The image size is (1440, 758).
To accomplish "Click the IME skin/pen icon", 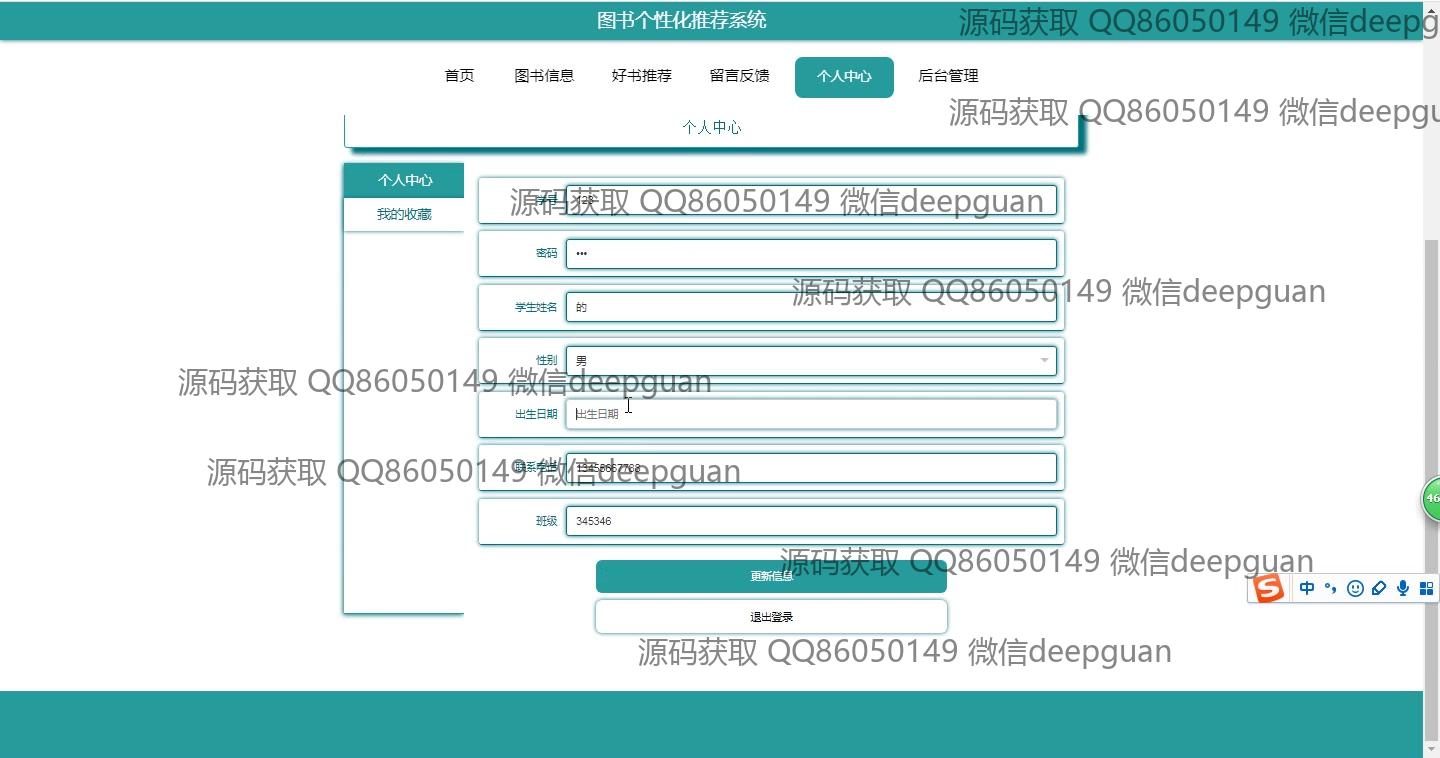I will pos(1379,589).
